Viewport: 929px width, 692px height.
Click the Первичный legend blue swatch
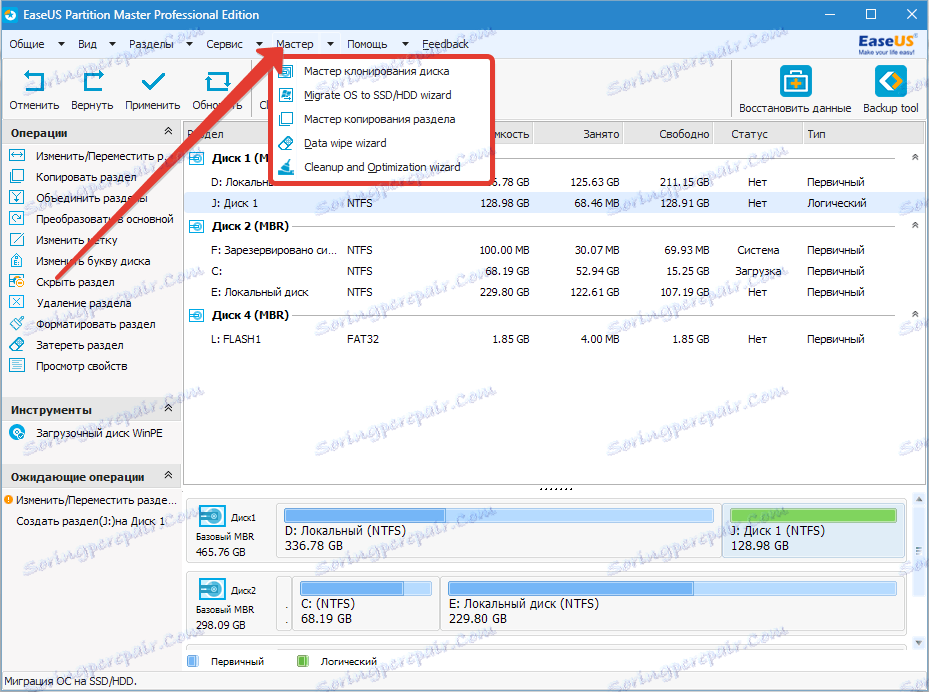193,661
